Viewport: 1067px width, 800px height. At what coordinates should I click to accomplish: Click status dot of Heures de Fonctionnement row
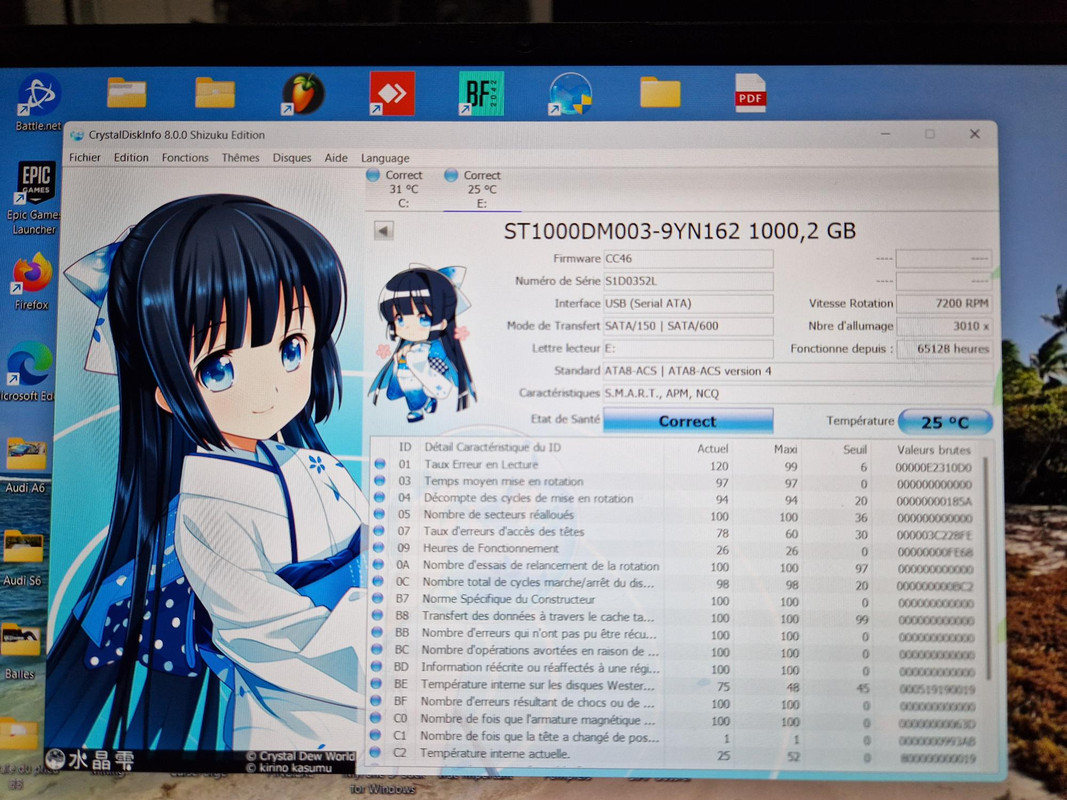click(379, 548)
